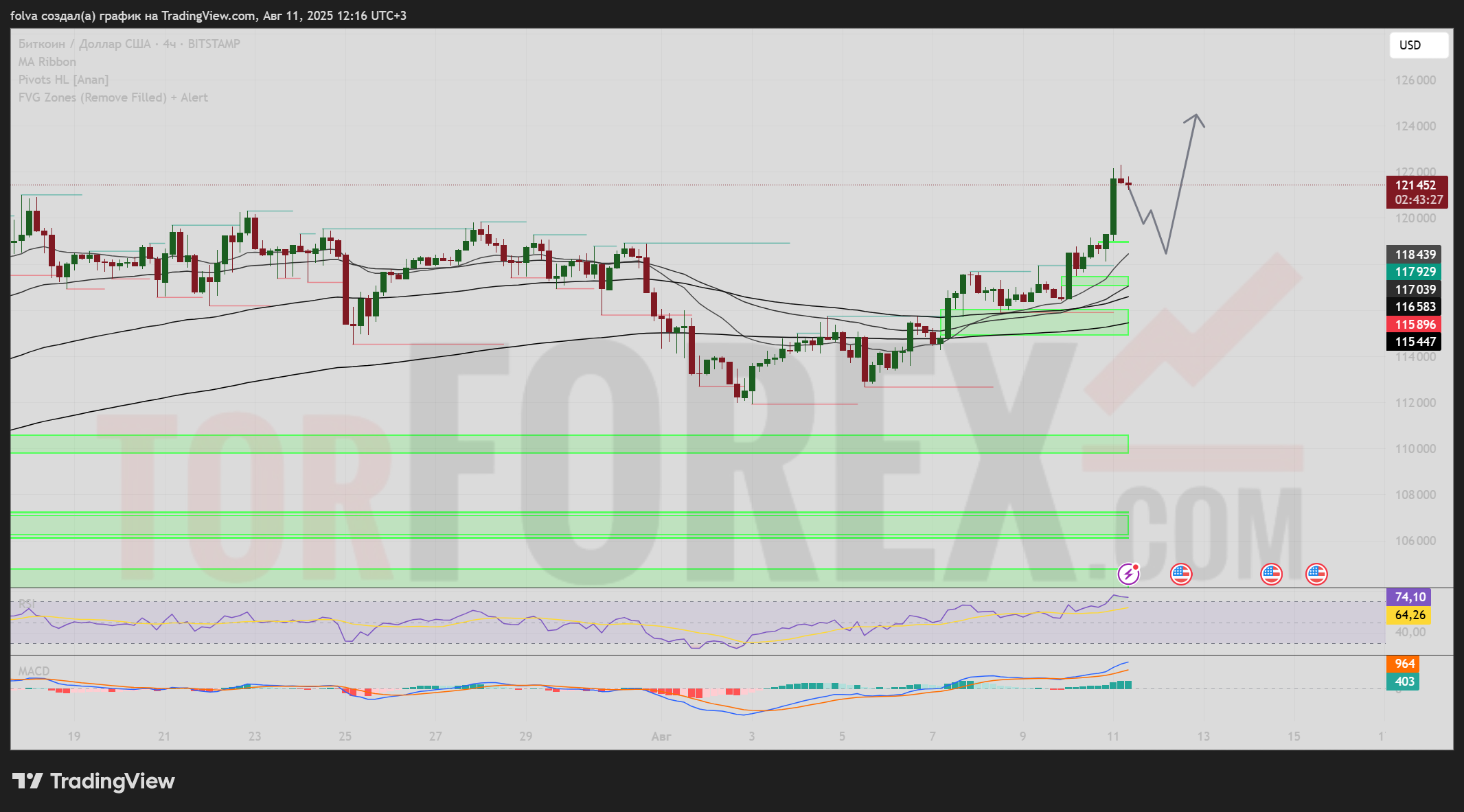Click the last US flag economic event icon
The width and height of the screenshot is (1464, 812).
coord(1316,574)
